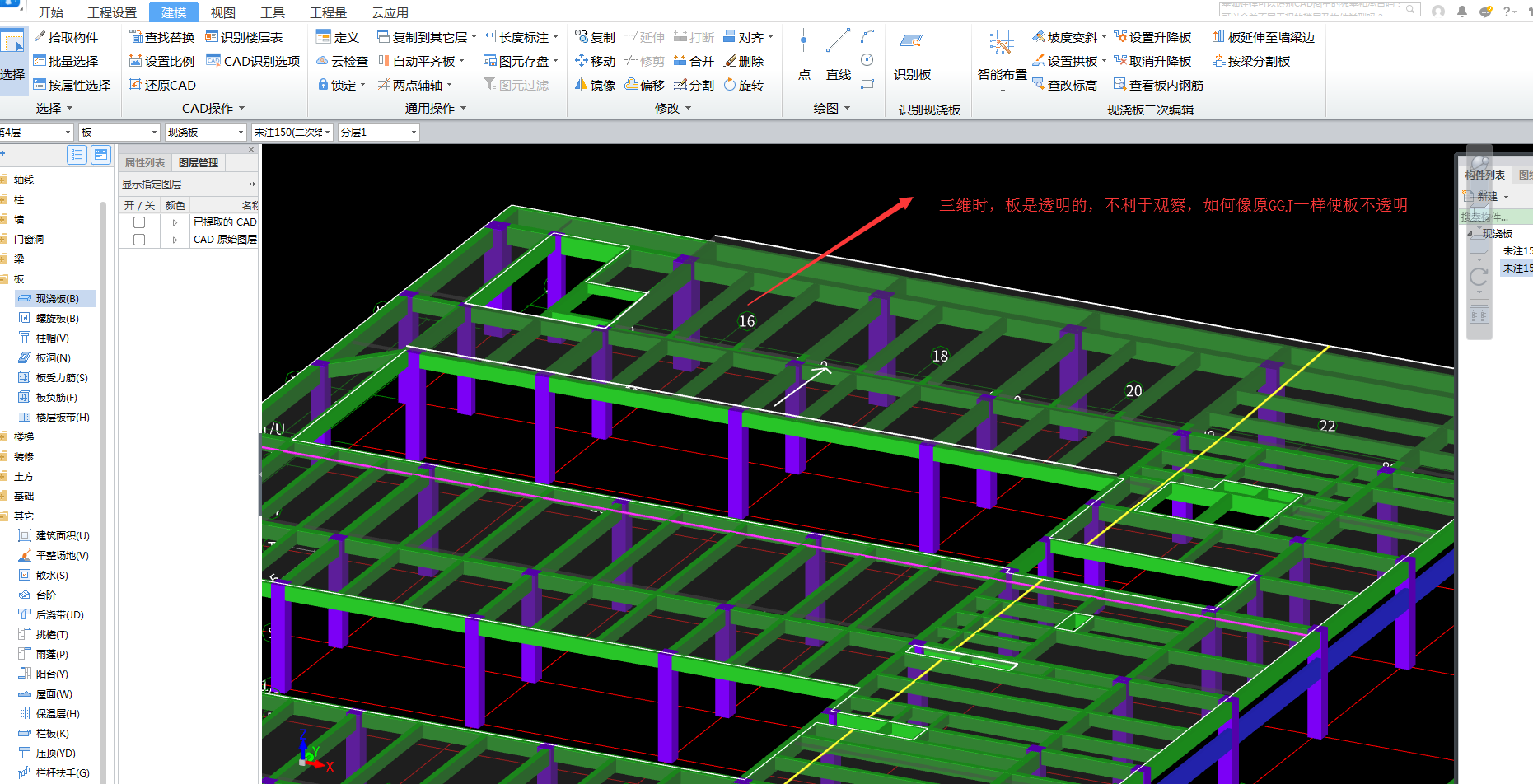Choose 按属性选择 select by property

pyautogui.click(x=72, y=85)
